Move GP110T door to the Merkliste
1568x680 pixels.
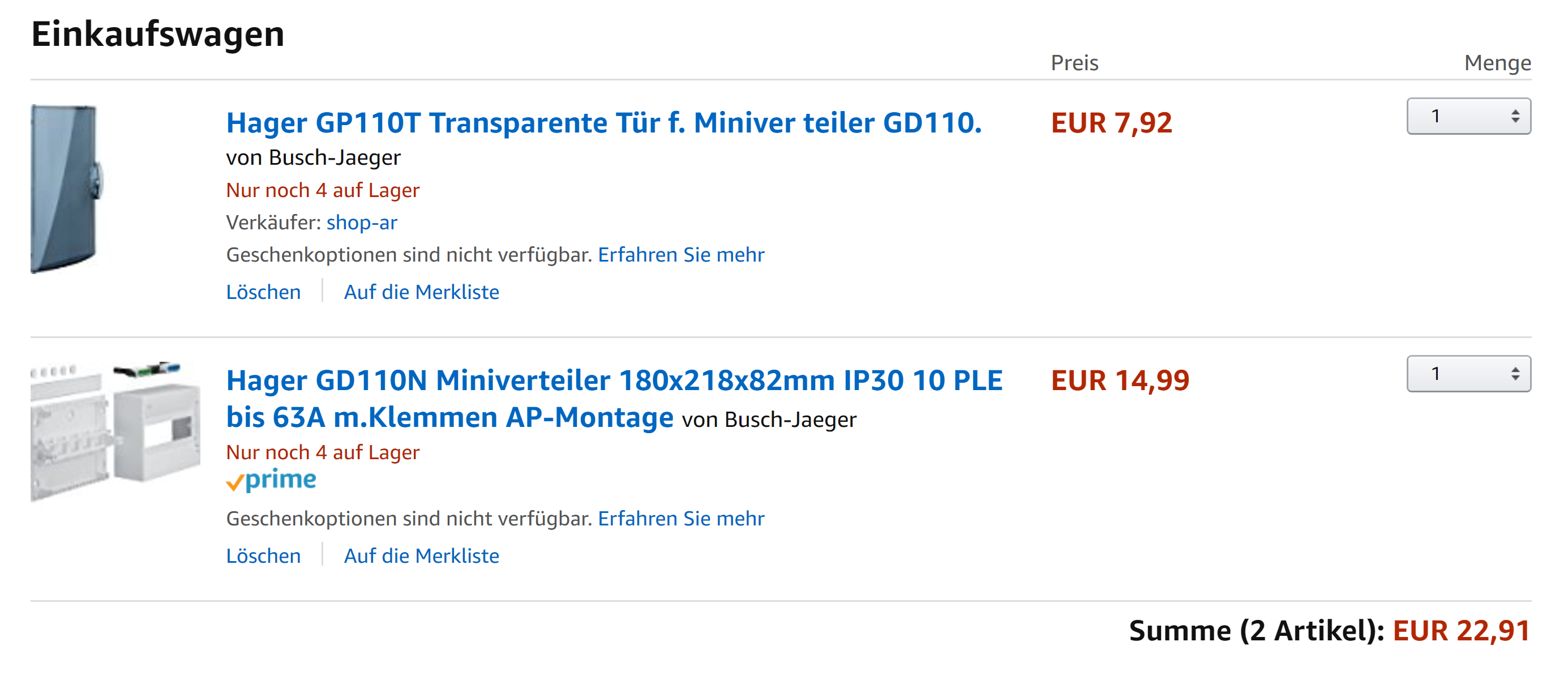click(421, 292)
